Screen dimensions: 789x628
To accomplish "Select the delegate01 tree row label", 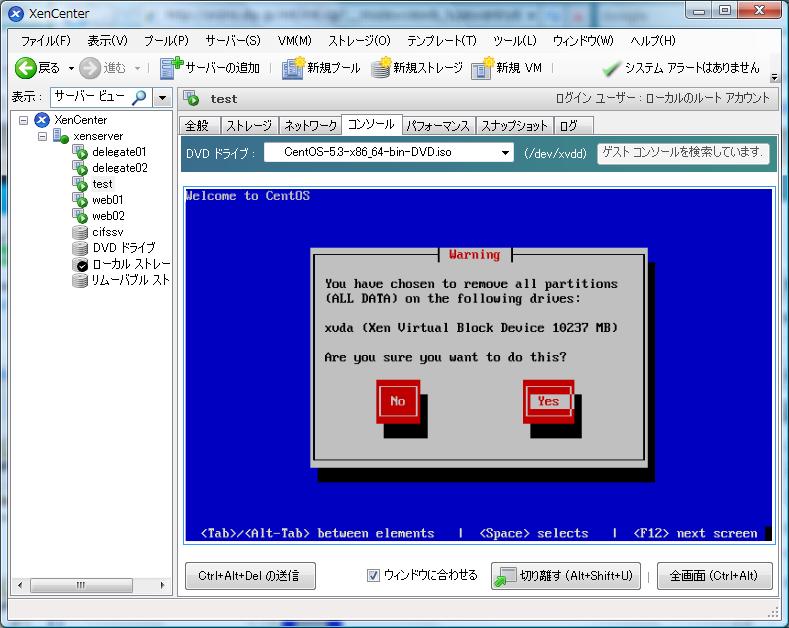I will pyautogui.click(x=119, y=152).
